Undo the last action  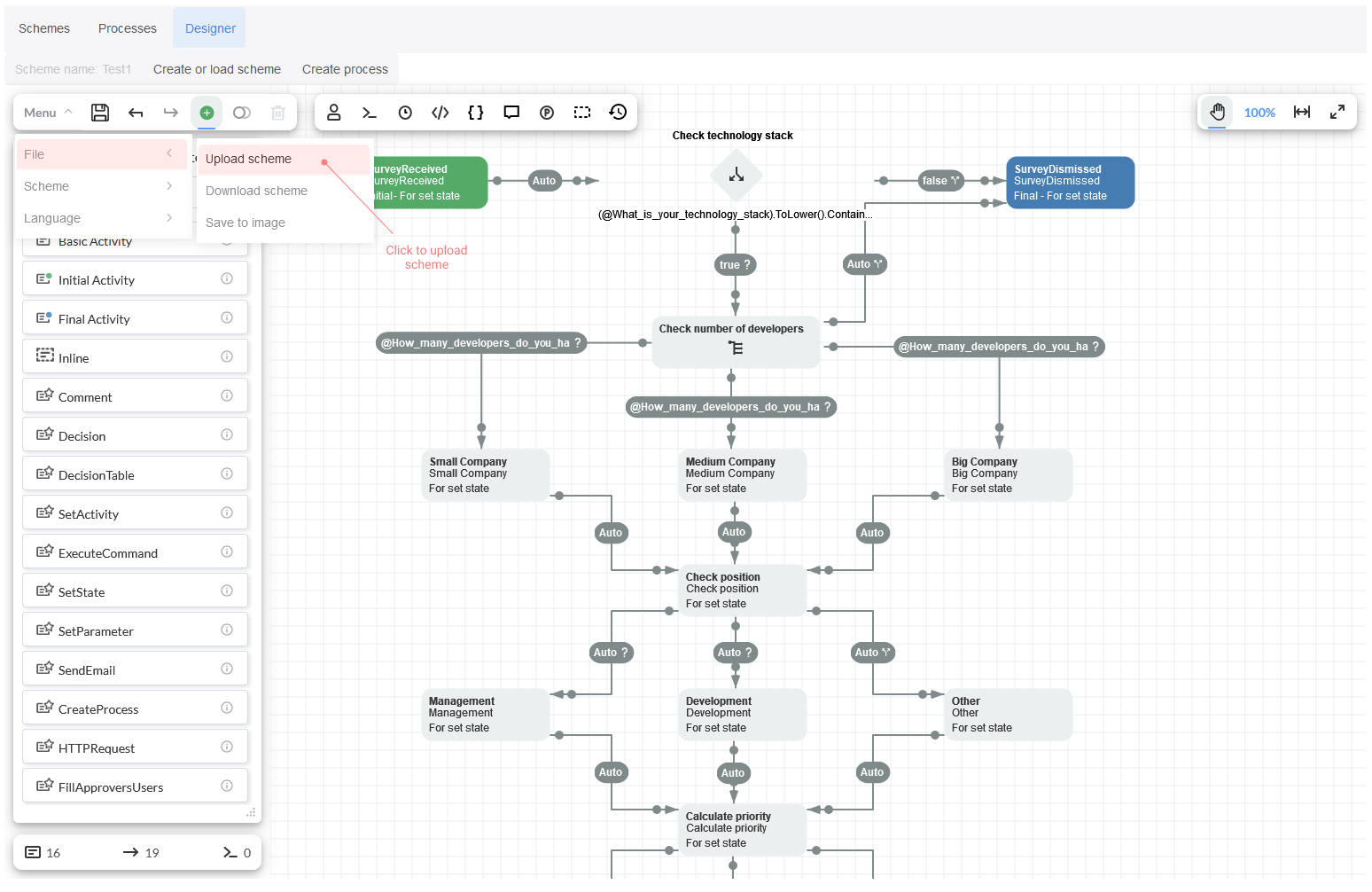136,113
